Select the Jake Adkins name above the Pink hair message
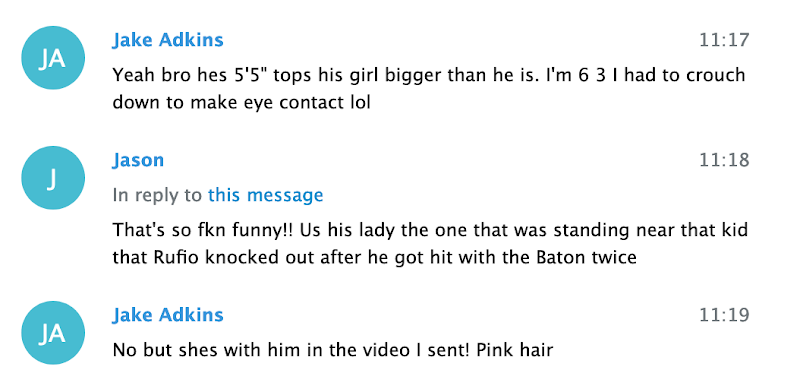The width and height of the screenshot is (800, 389). tap(168, 314)
